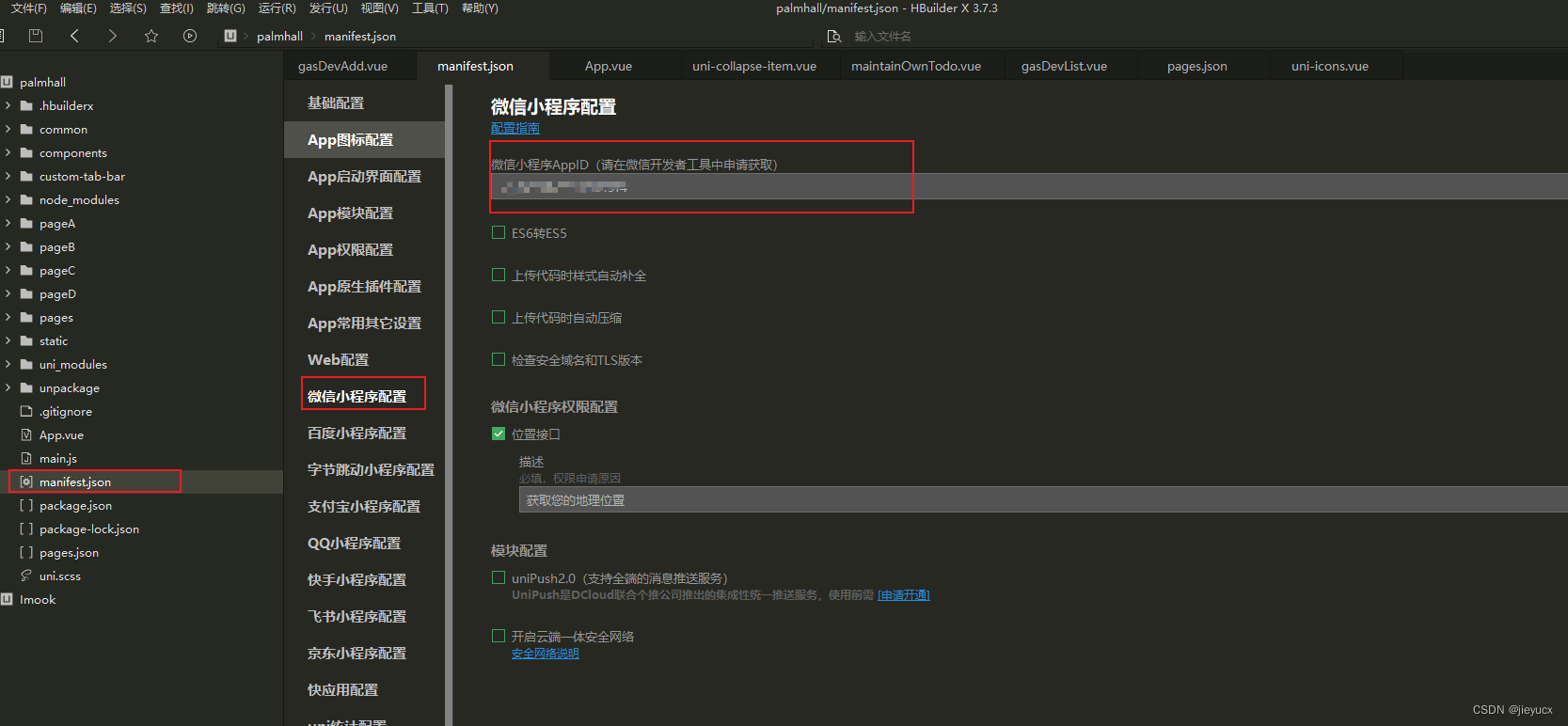Open the 发行(U) menu
This screenshot has height=726, width=1568.
(x=328, y=8)
